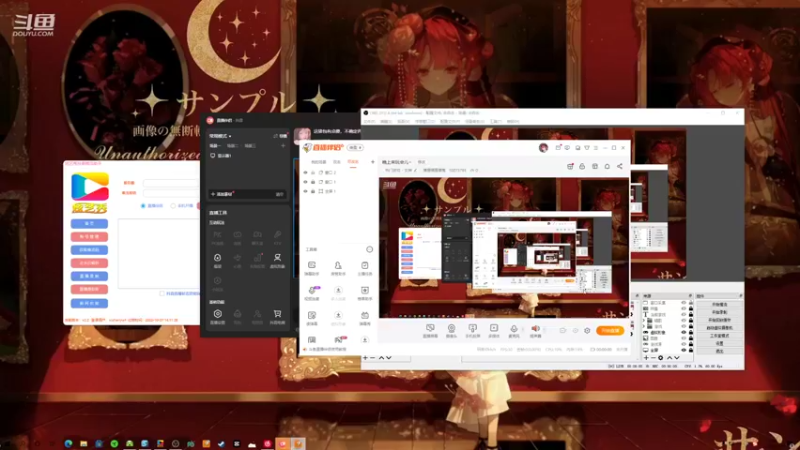Click the user management icon in dark window
Screen dimensions: 800x450
[257, 314]
